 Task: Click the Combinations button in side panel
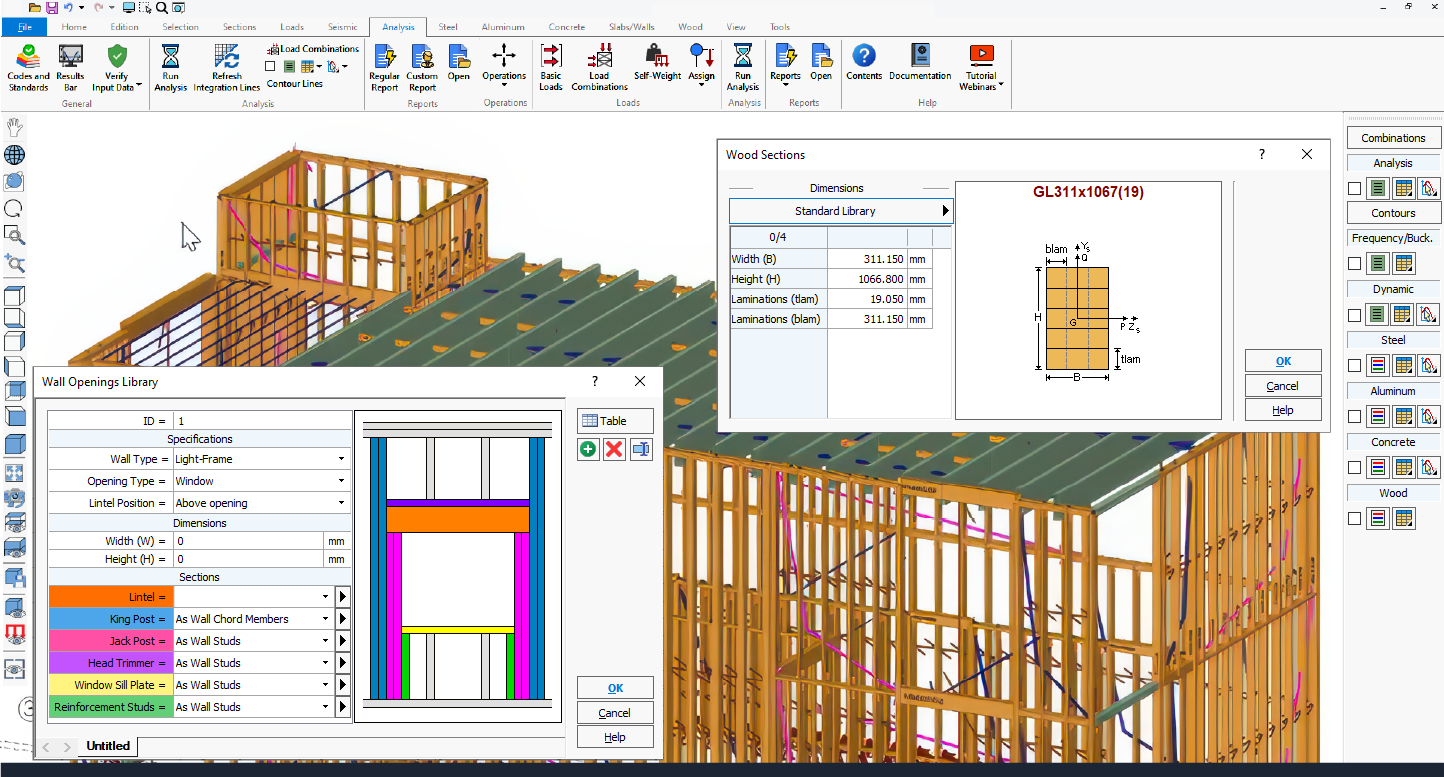[x=1393, y=138]
